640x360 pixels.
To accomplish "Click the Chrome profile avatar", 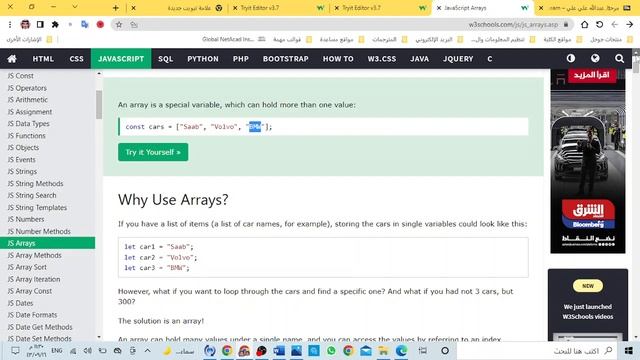I will tap(25, 24).
